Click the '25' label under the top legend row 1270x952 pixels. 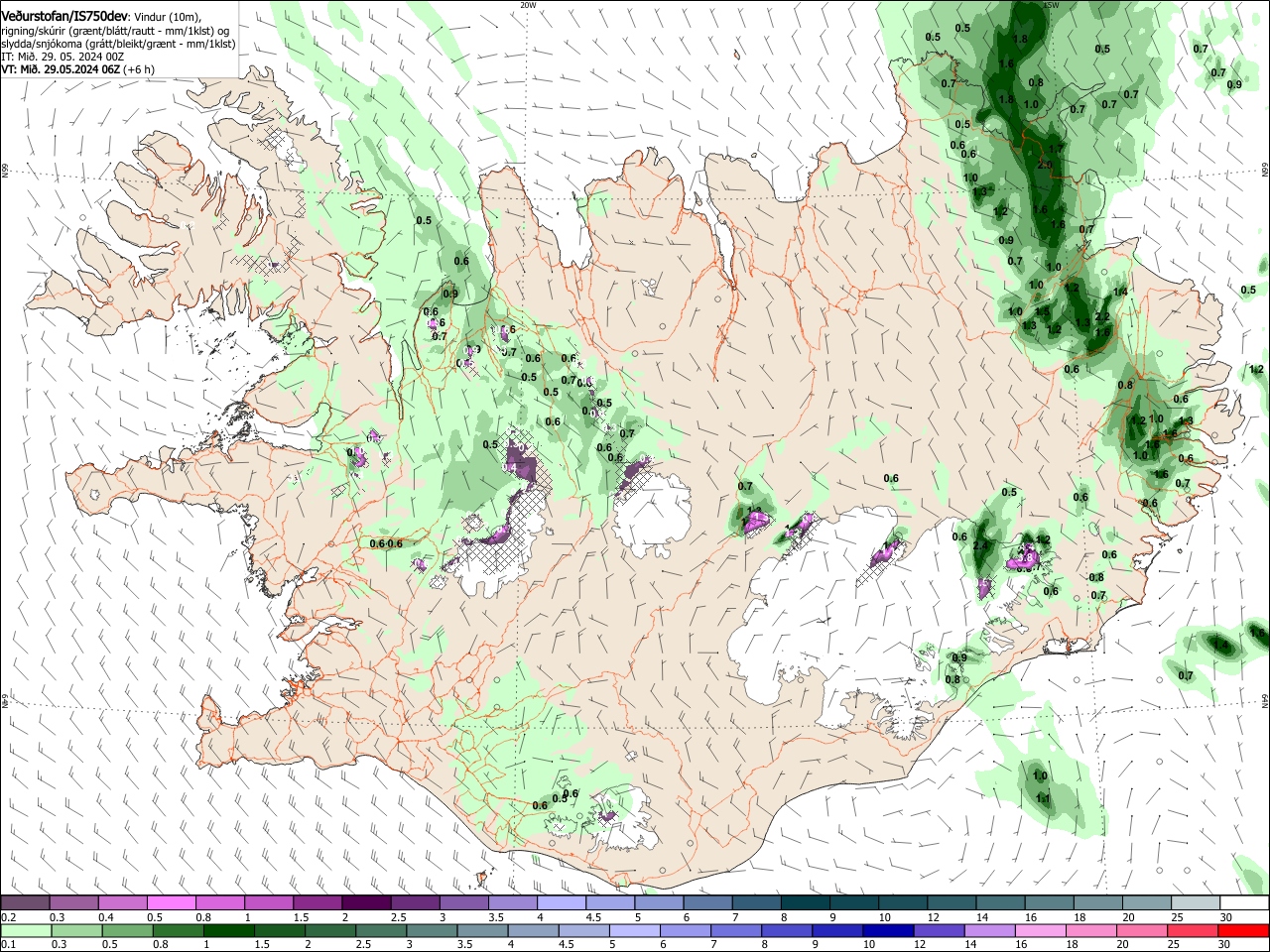click(x=1177, y=917)
